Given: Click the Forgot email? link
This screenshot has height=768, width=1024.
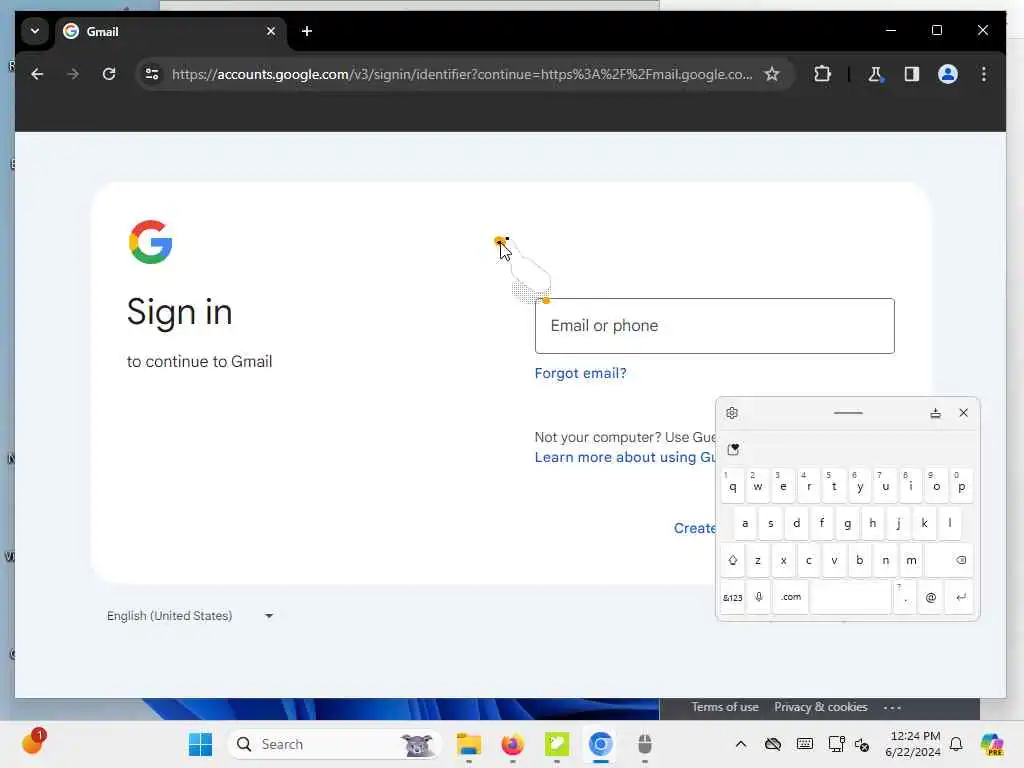Looking at the screenshot, I should pos(581,374).
